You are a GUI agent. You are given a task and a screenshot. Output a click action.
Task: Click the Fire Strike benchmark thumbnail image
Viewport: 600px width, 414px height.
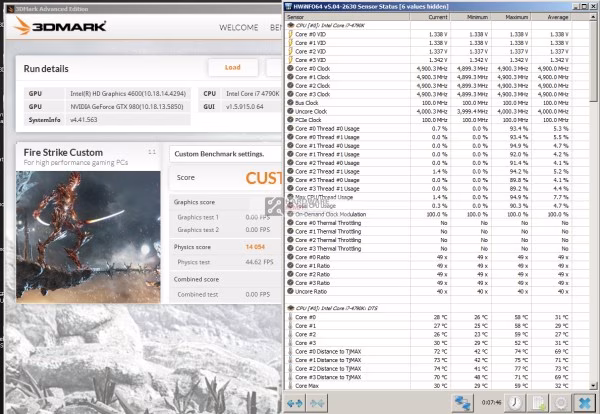pyautogui.click(x=88, y=237)
